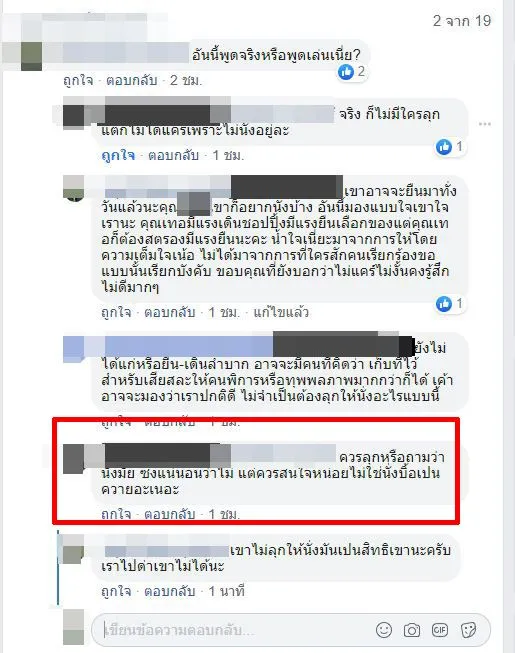515x653 pixels.
Task: Open the emoji picker in the reply box
Action: point(383,630)
